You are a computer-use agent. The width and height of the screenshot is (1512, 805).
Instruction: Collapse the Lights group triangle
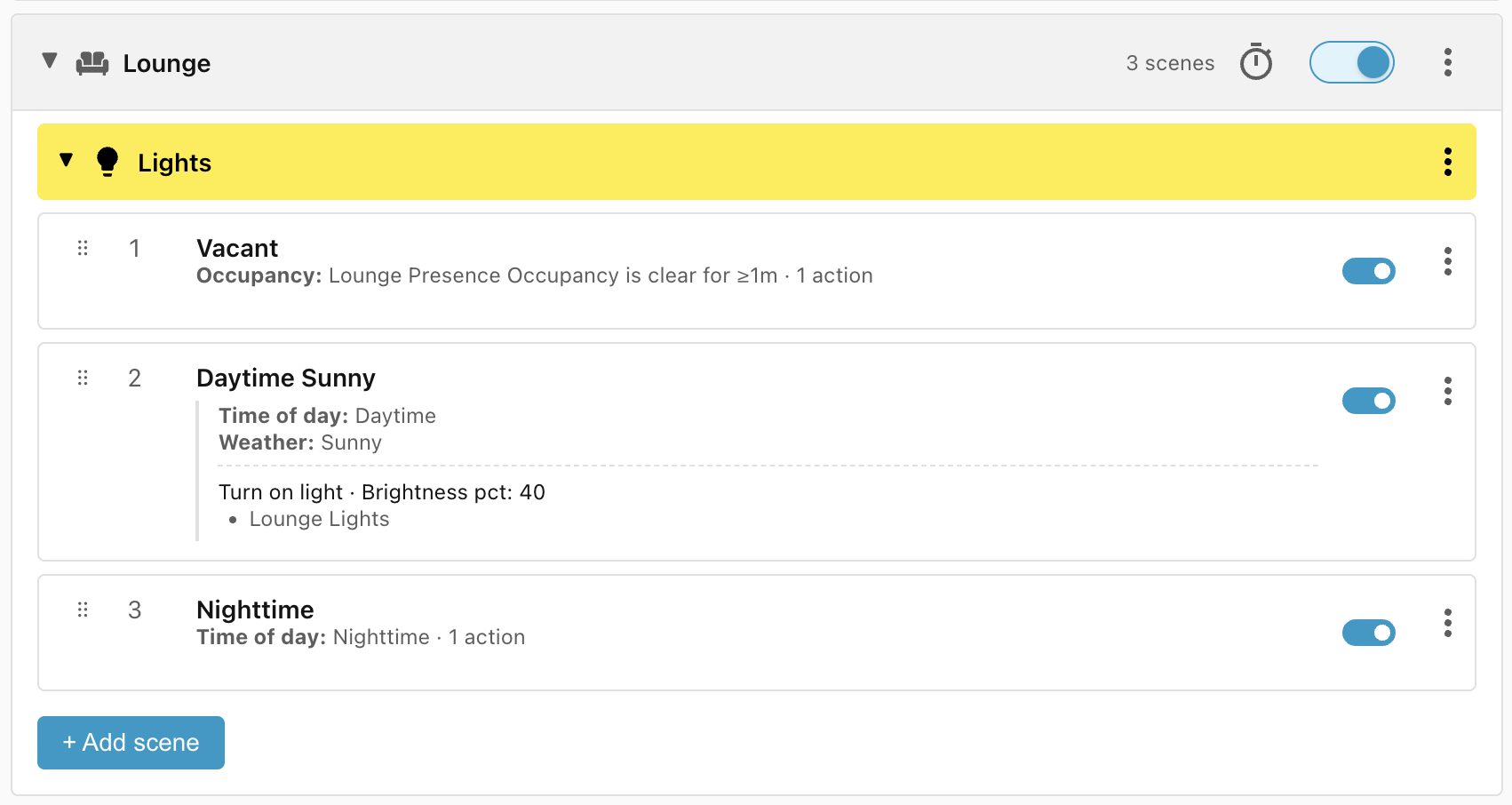coord(66,160)
